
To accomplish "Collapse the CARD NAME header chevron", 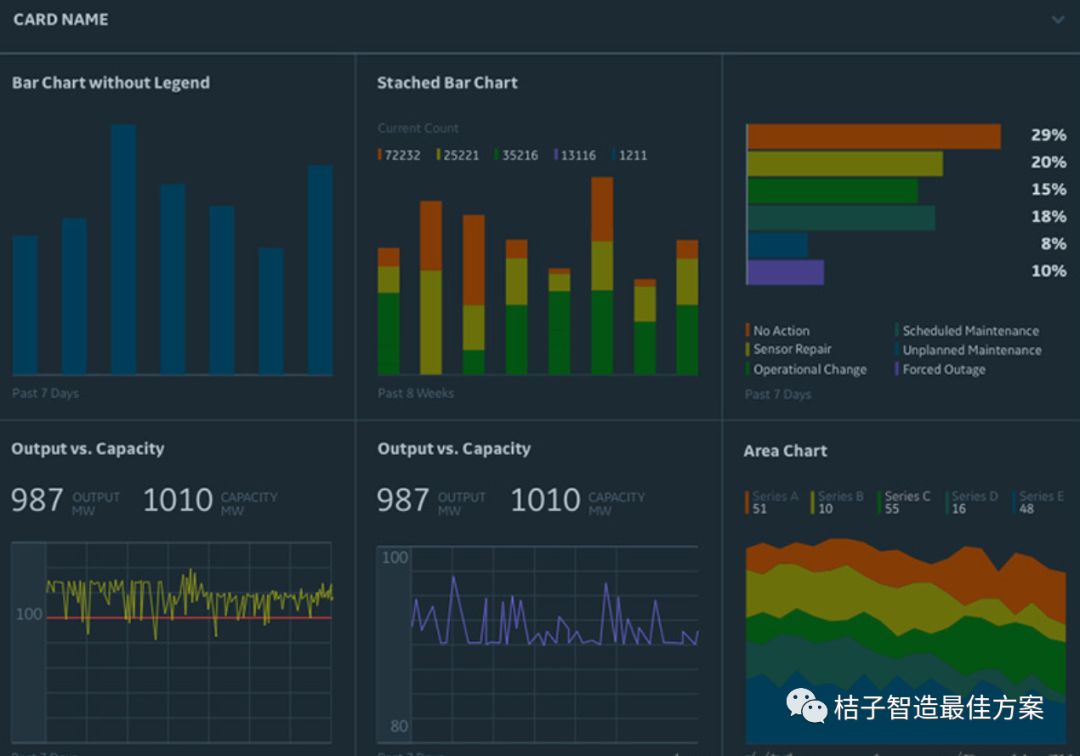I will point(1058,20).
